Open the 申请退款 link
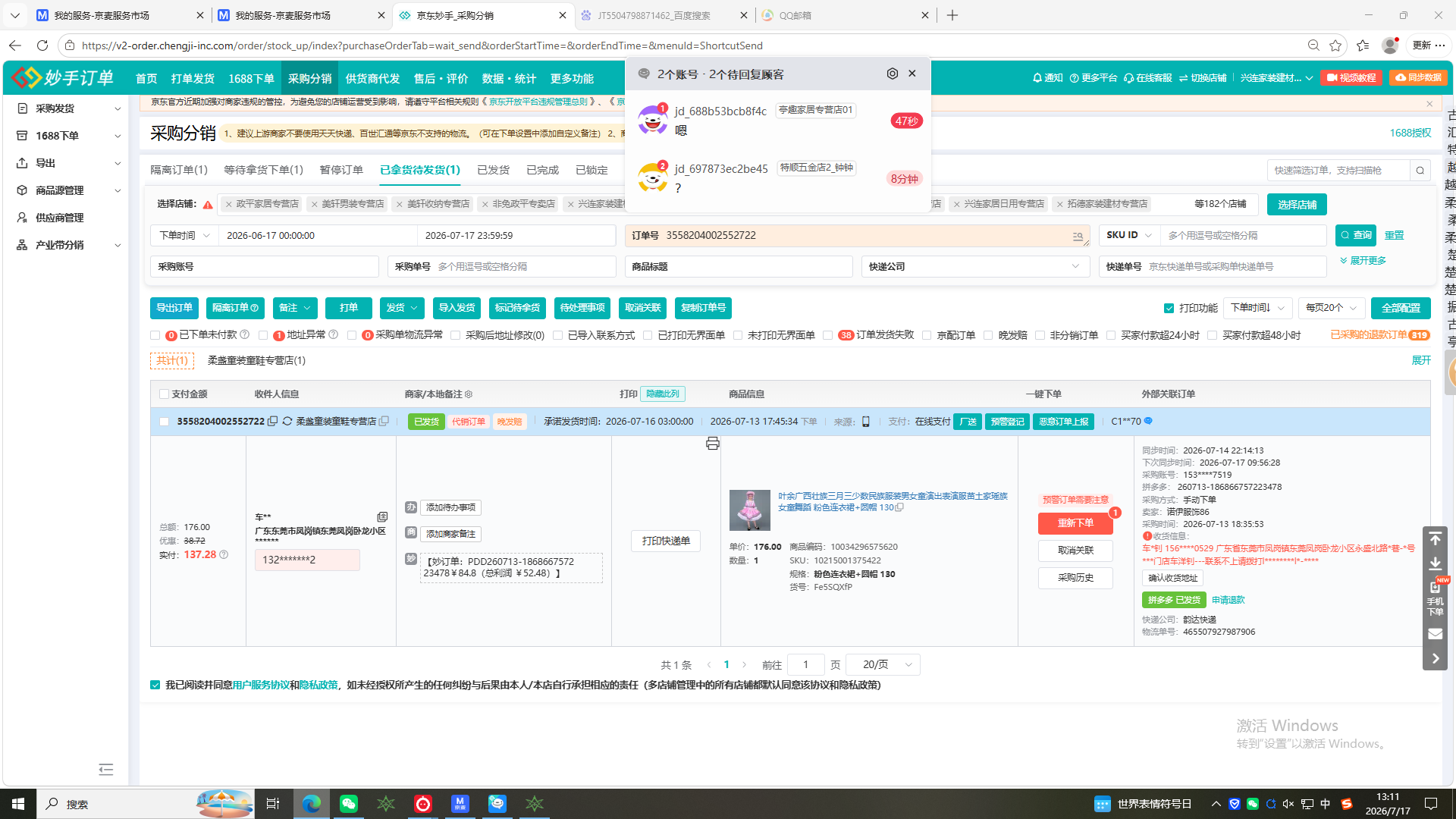This screenshot has width=1456, height=819. [x=1228, y=600]
